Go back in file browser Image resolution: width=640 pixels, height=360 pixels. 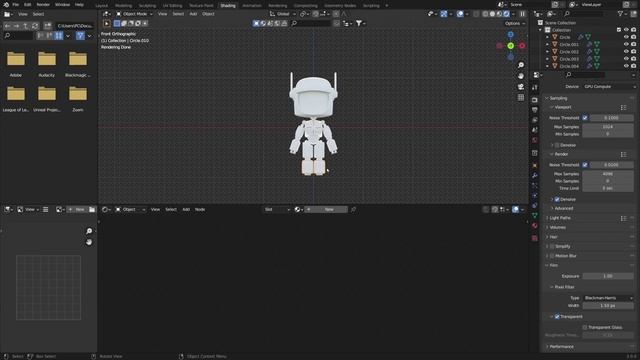(x=7, y=26)
